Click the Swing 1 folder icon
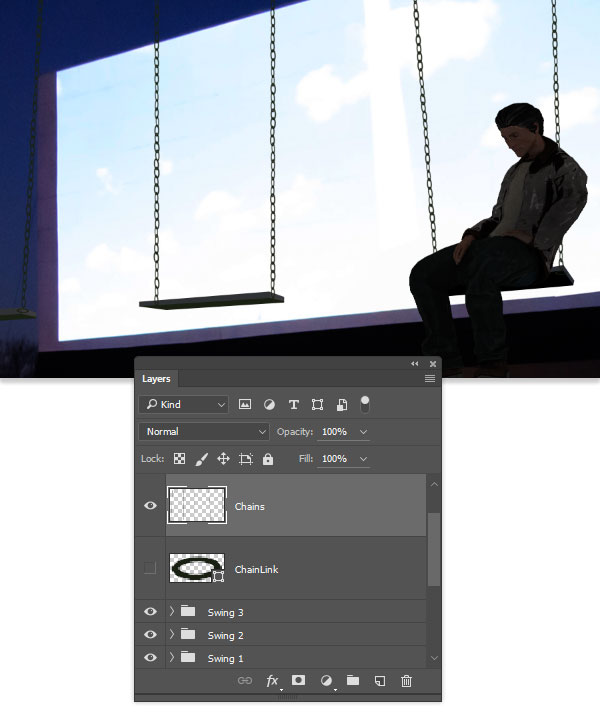This screenshot has height=723, width=600. (x=188, y=657)
